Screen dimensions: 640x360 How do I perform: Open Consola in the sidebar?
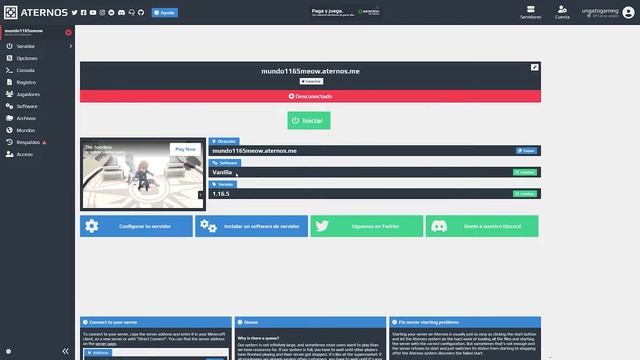coord(25,70)
